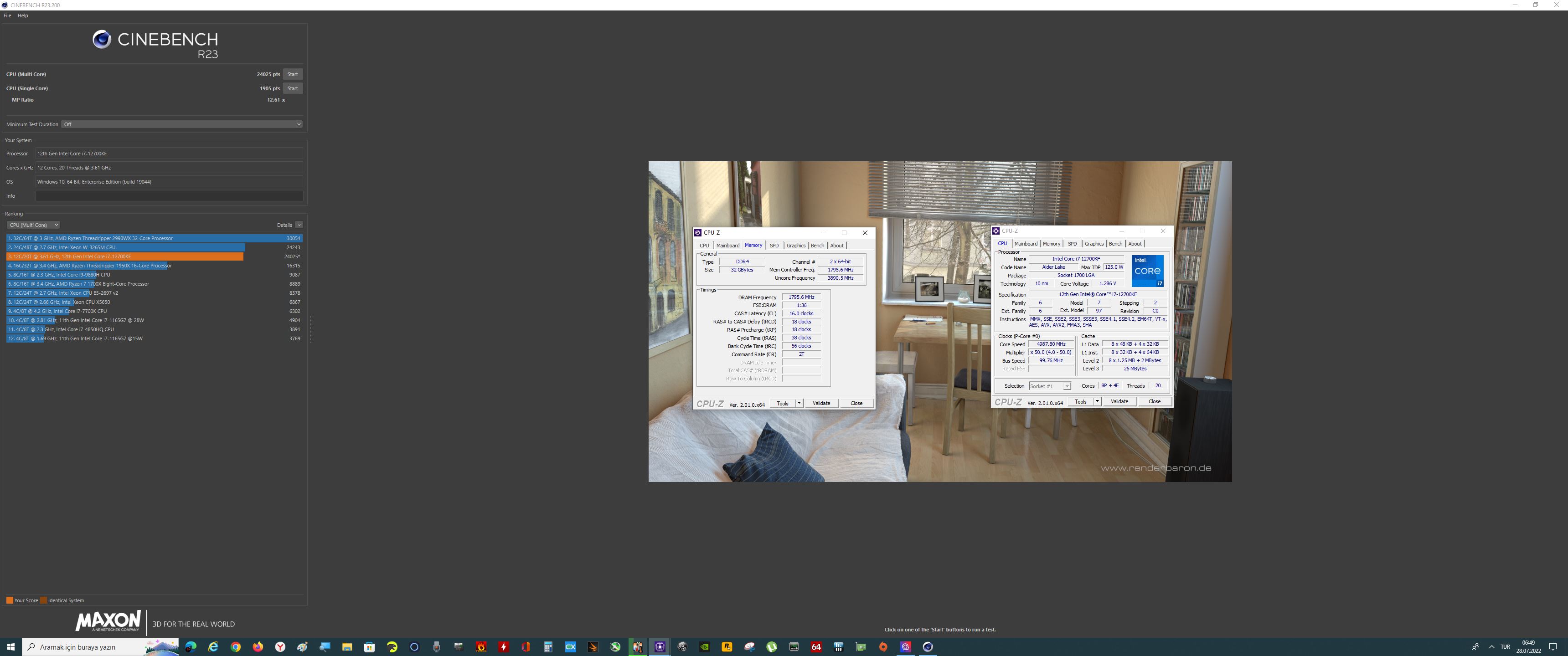Open the Rockstar Games launcher icon
The width and height of the screenshot is (1568, 656).
coord(727,647)
